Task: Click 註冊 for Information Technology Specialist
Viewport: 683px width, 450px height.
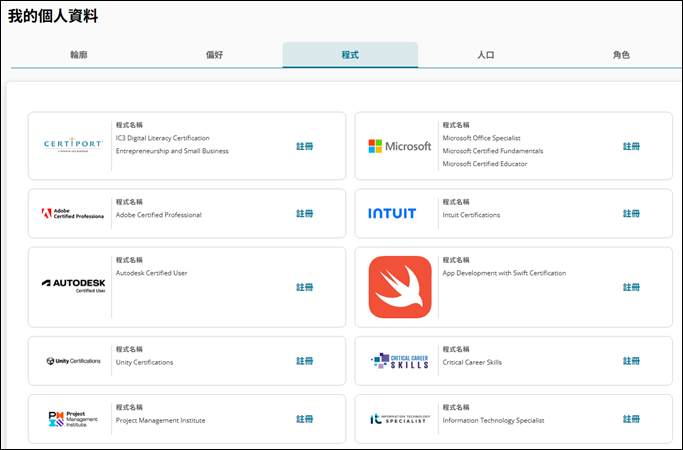Action: pos(631,419)
